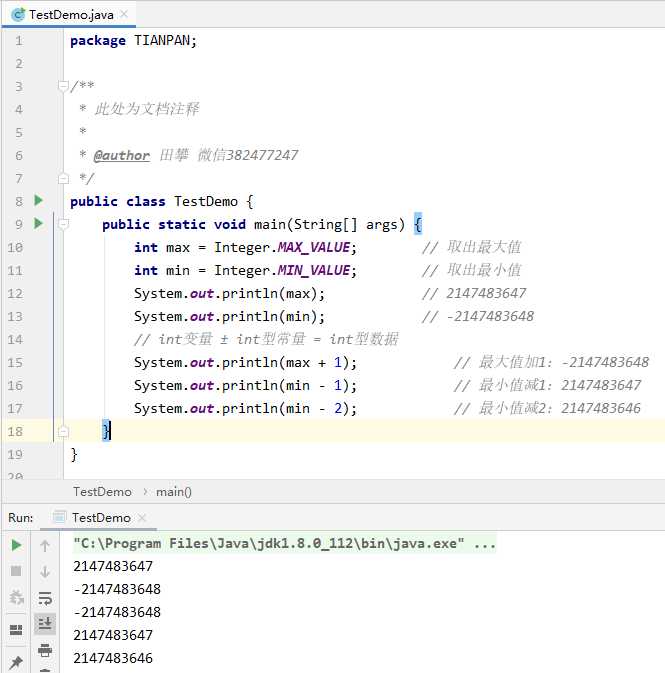Click the class name TestDemo in its declaration
This screenshot has height=673, width=665.
(x=206, y=201)
